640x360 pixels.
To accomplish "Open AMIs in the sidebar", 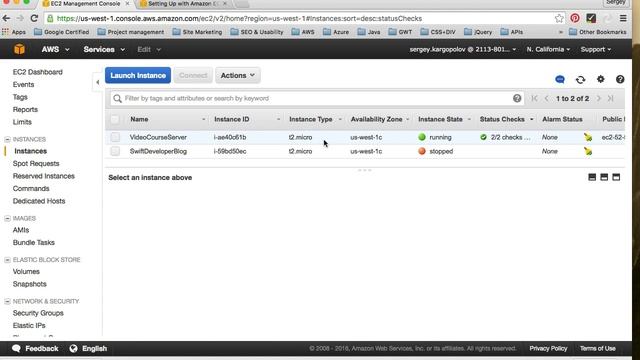I will pos(21,230).
